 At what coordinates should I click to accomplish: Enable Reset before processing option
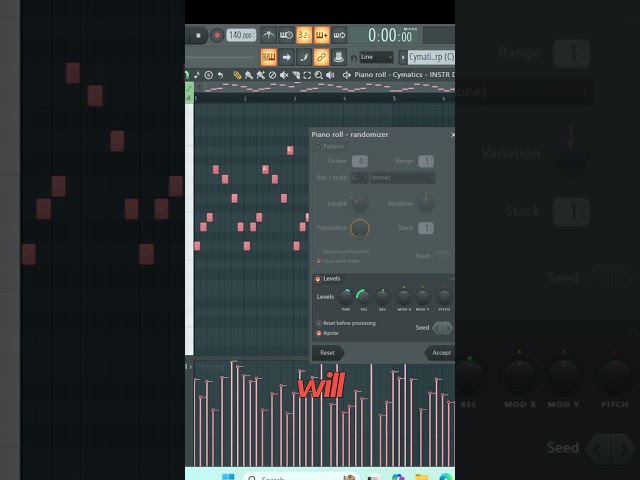(319, 323)
